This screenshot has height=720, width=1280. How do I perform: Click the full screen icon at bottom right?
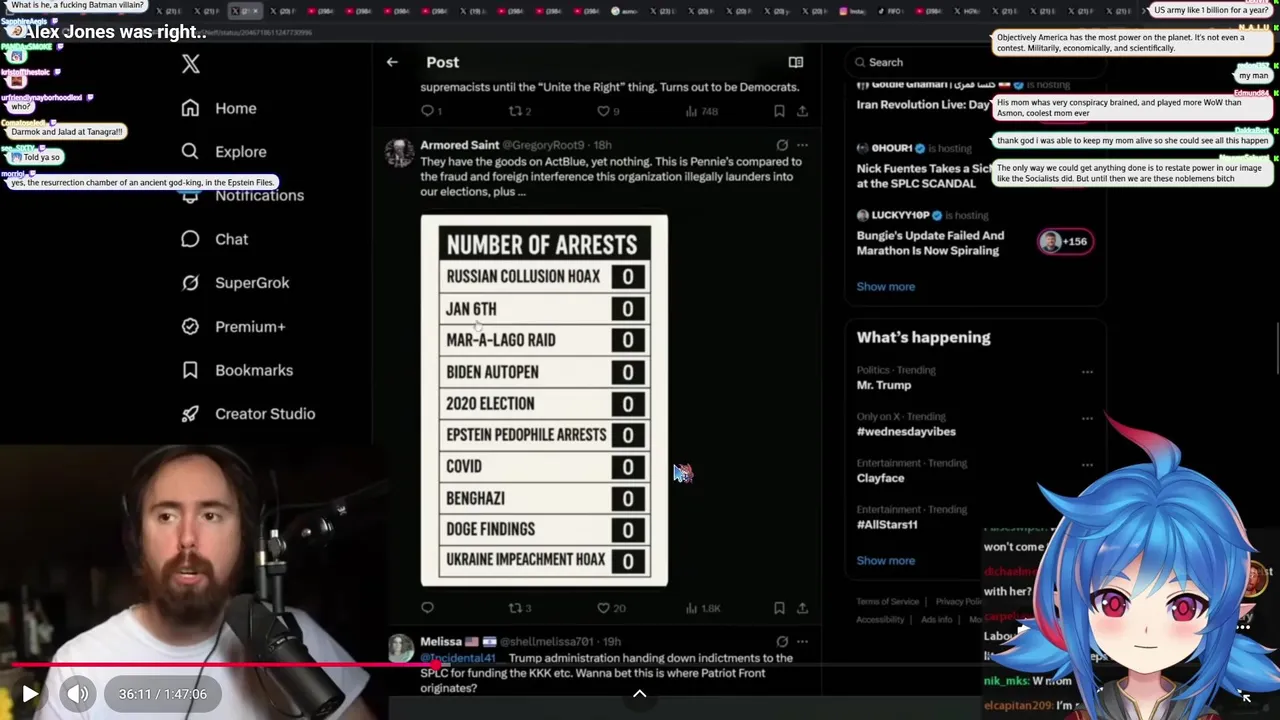click(1245, 695)
